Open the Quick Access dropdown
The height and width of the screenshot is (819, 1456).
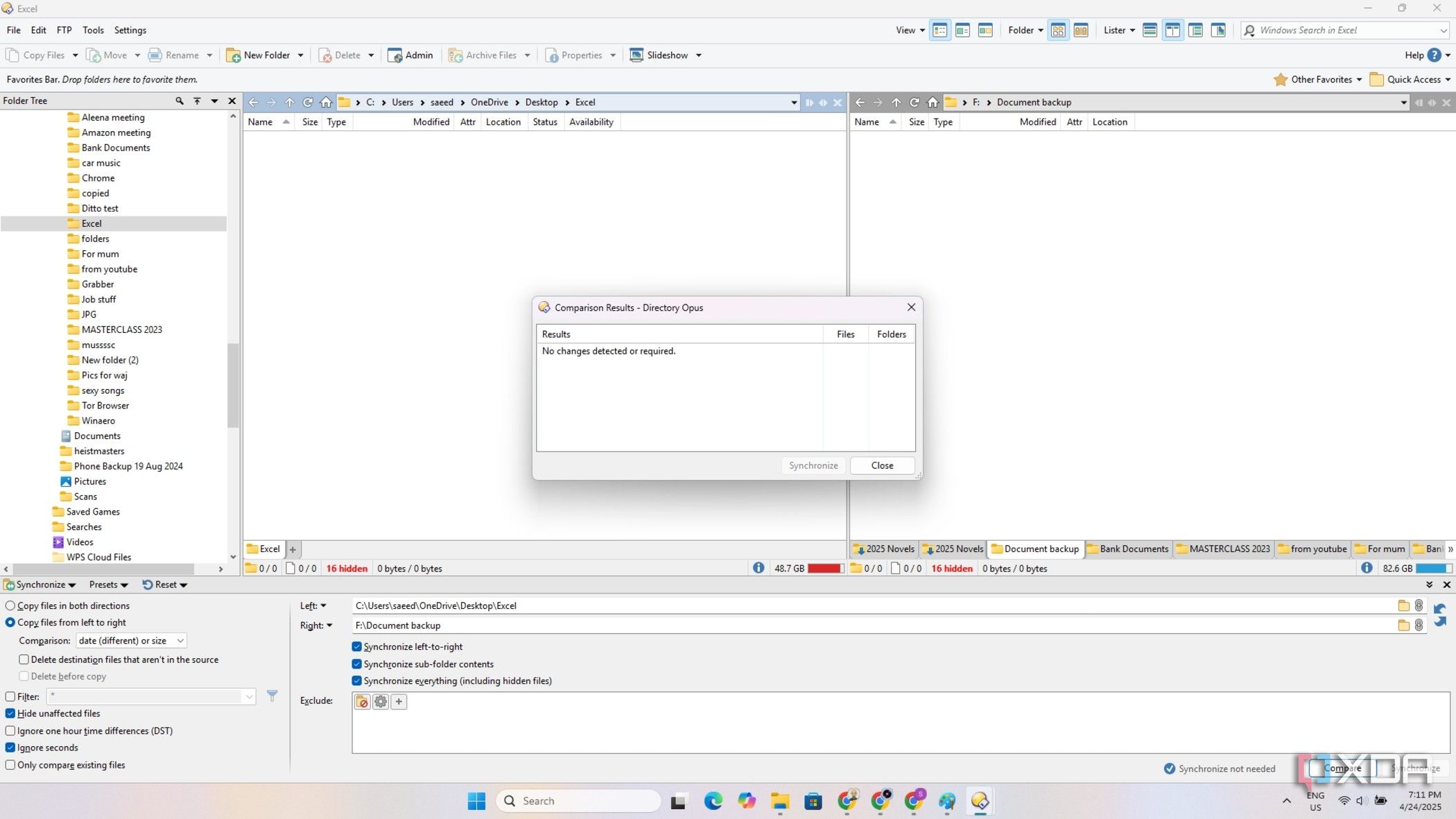(x=1410, y=80)
